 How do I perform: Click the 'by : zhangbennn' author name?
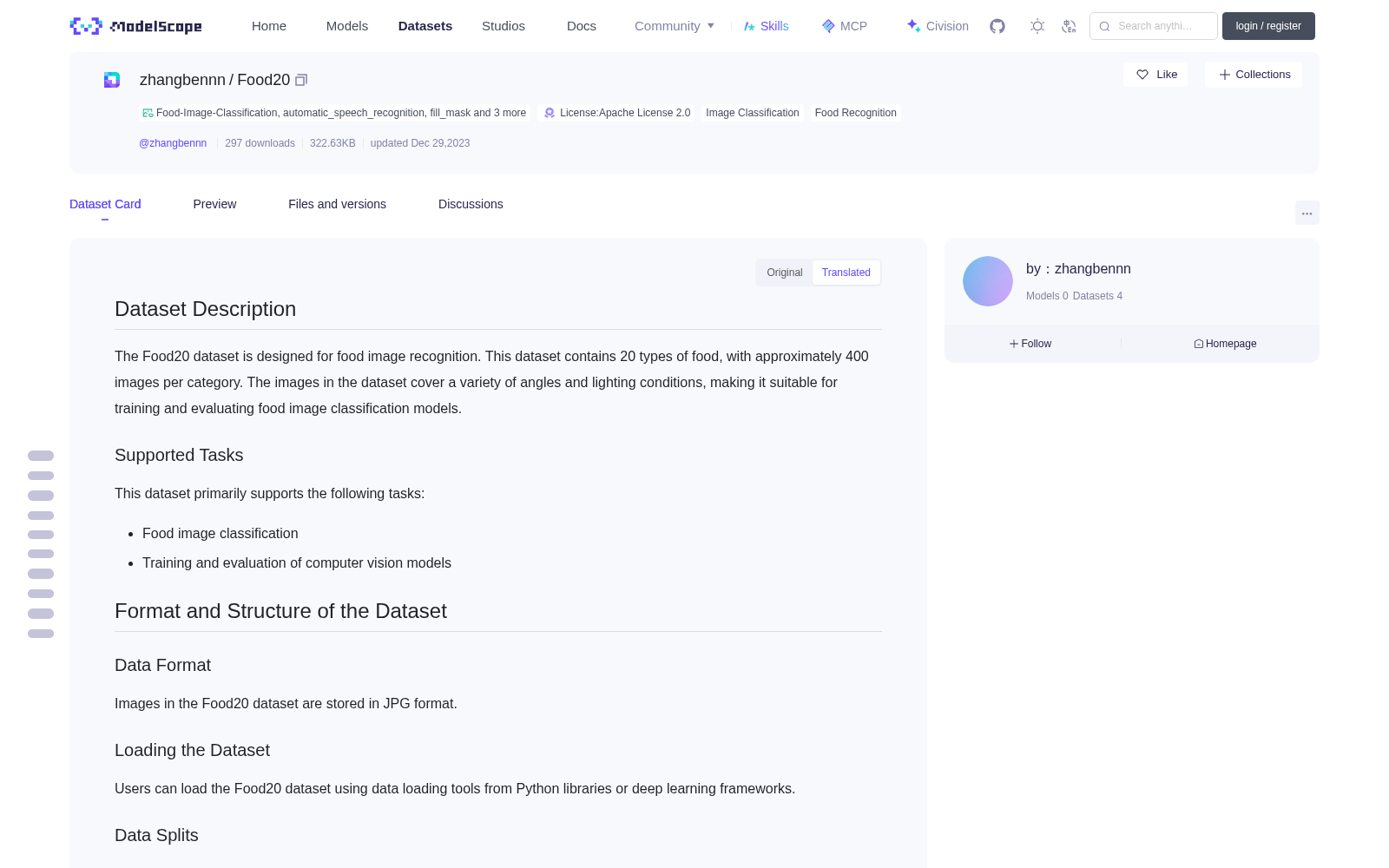point(1078,269)
